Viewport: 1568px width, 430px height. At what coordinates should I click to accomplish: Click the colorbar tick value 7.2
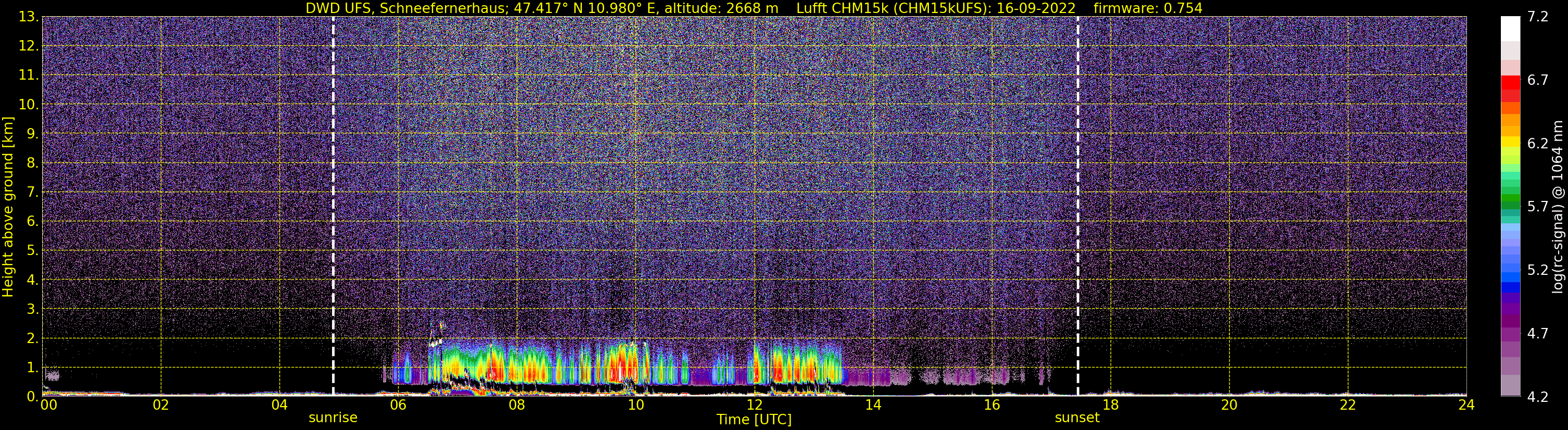[1538, 17]
